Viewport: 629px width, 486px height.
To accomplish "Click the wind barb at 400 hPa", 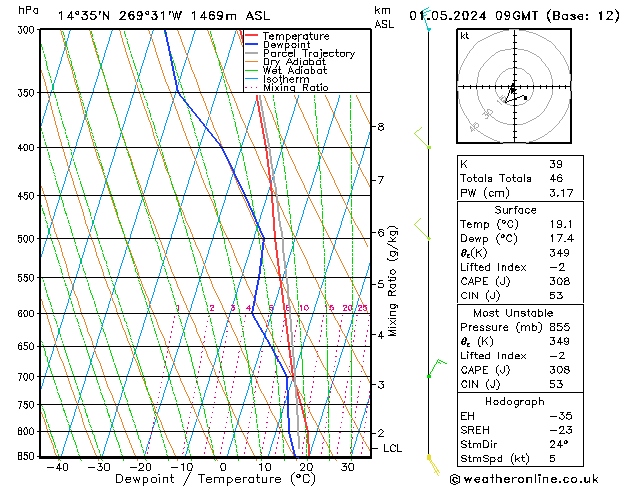I will (x=422, y=138).
